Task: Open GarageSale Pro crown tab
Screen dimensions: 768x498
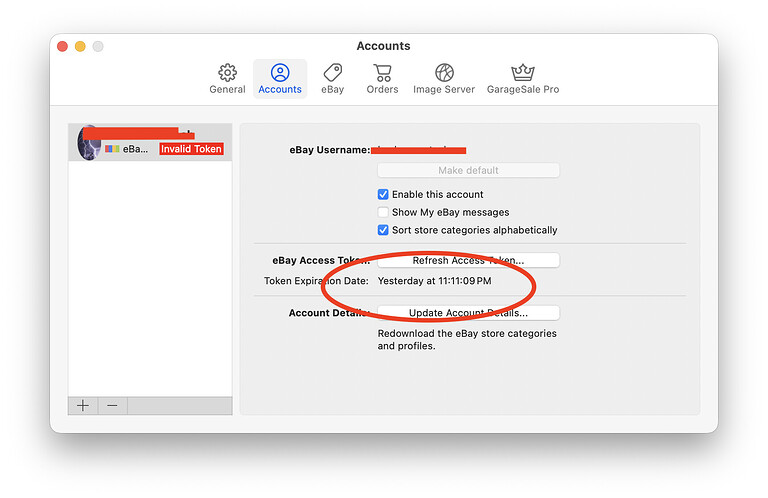Action: point(523,79)
